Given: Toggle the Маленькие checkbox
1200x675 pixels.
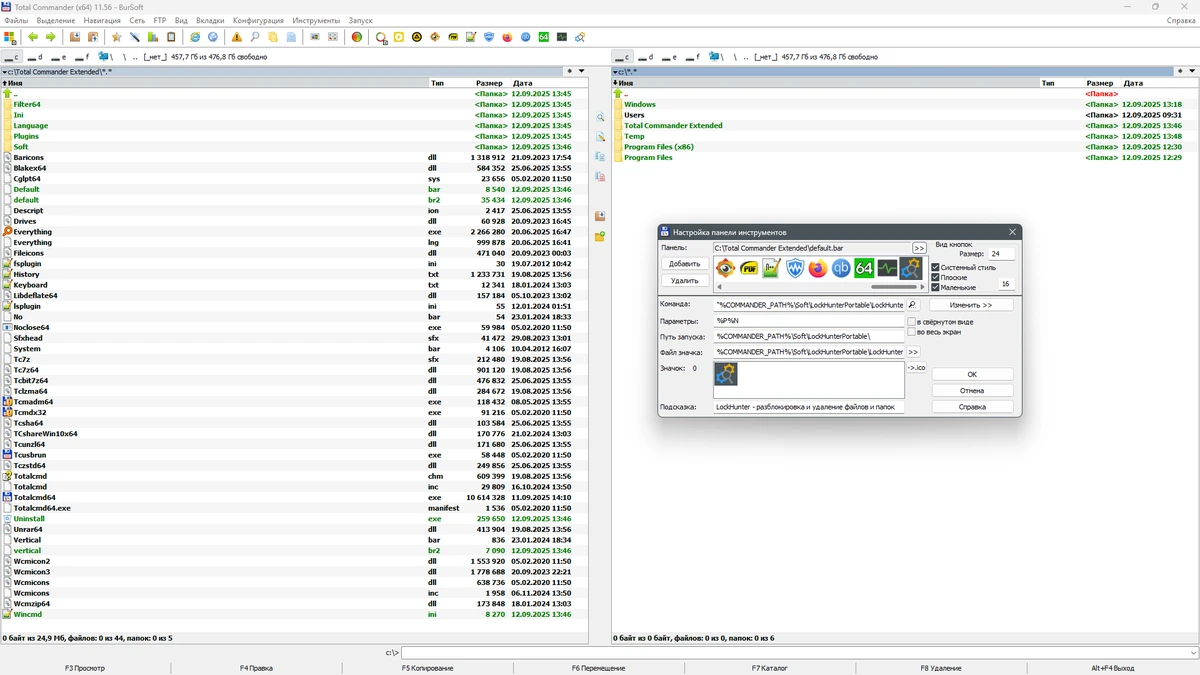Looking at the screenshot, I should (x=936, y=287).
